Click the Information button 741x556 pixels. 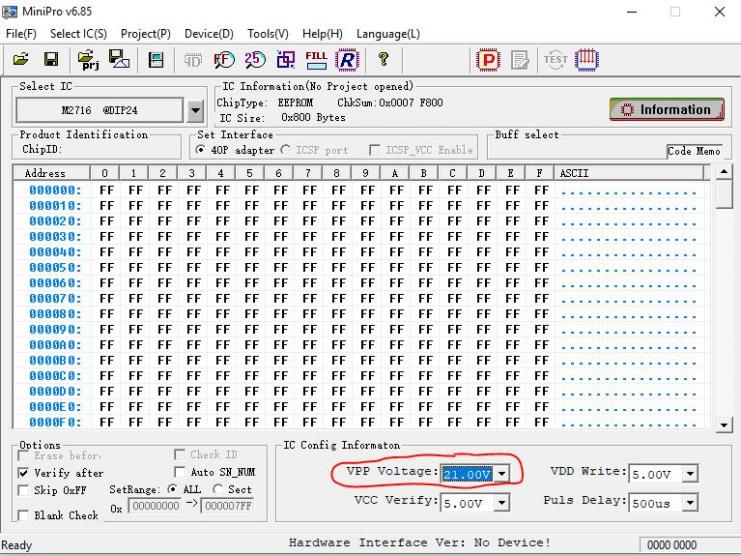(666, 110)
